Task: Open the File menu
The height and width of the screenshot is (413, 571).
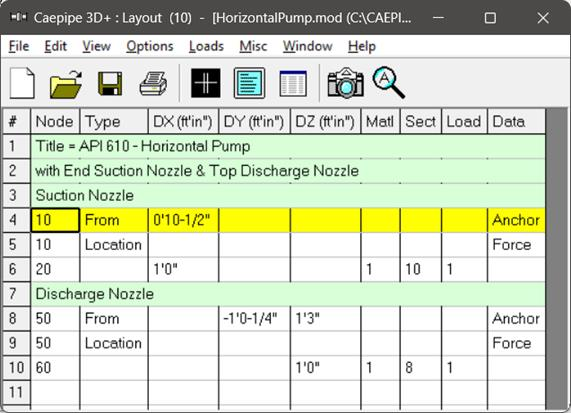Action: coord(19,46)
